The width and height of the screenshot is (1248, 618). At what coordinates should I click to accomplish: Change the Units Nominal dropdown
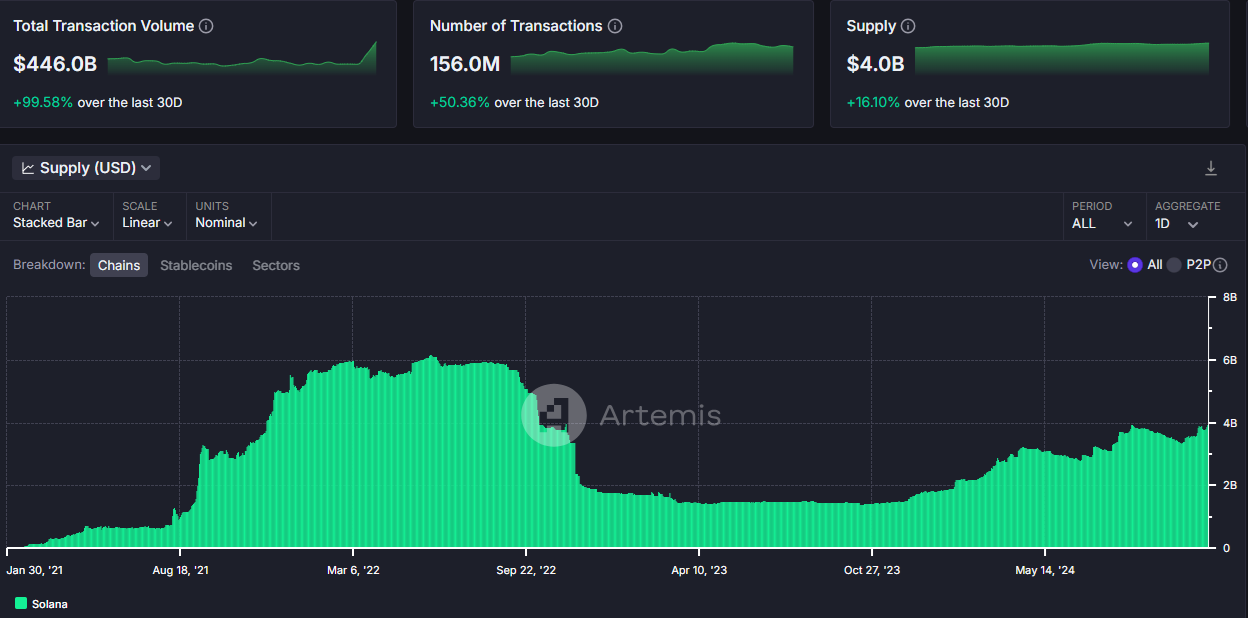(x=226, y=223)
